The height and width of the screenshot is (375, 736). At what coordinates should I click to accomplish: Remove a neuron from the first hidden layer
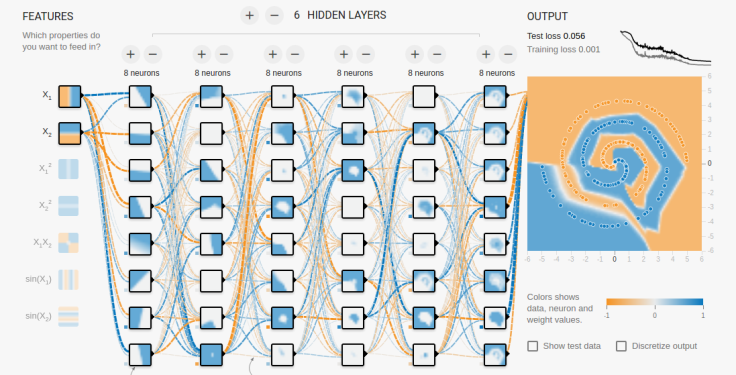pyautogui.click(x=153, y=54)
